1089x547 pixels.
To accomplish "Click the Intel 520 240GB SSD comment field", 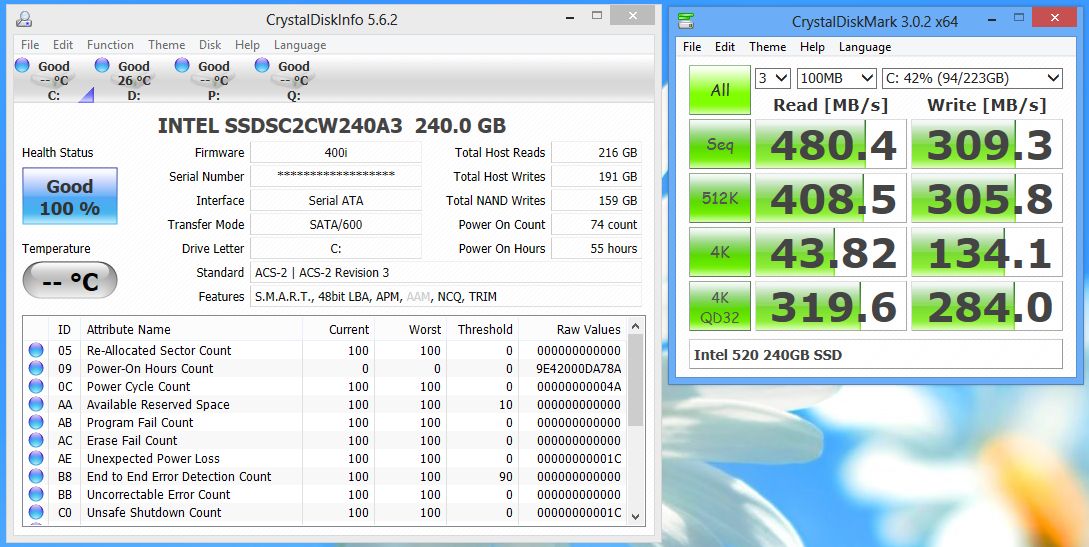I will (x=875, y=355).
